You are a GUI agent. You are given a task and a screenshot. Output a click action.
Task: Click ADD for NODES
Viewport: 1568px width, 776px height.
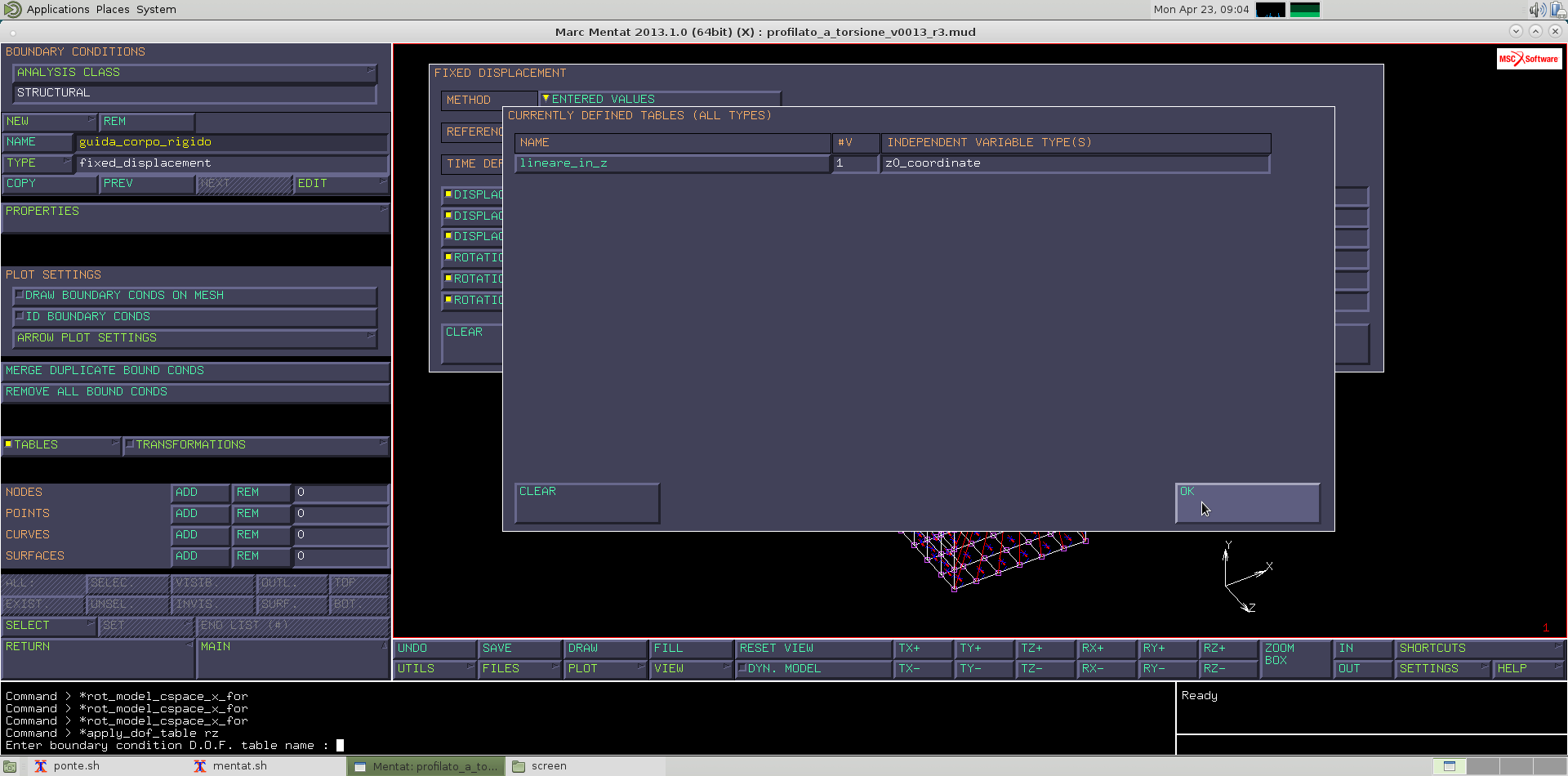pyautogui.click(x=200, y=493)
